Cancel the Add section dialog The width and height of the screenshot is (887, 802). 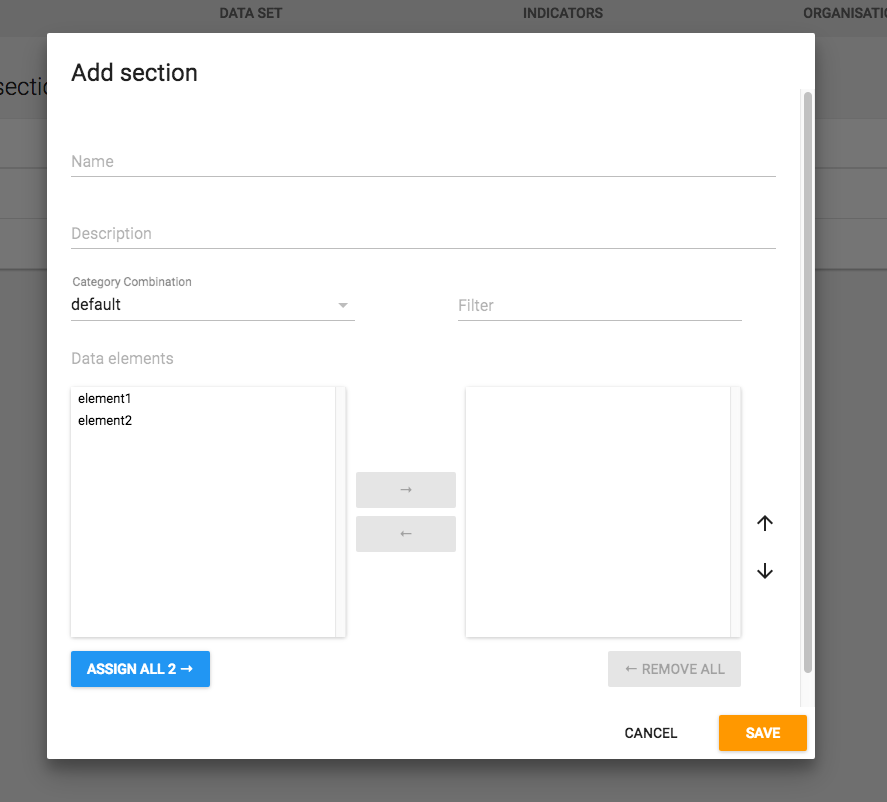point(650,733)
